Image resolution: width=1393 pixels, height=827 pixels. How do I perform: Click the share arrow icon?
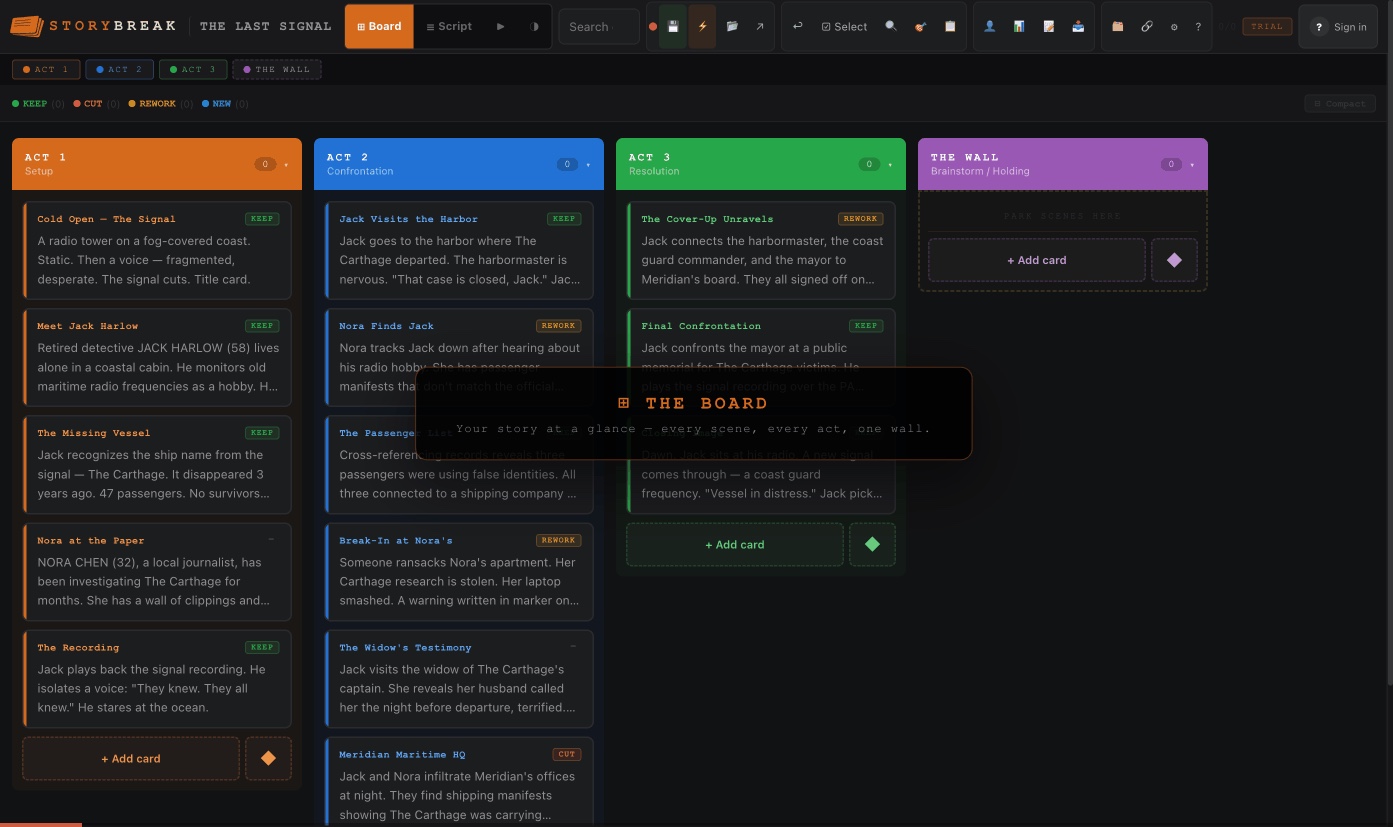[760, 26]
